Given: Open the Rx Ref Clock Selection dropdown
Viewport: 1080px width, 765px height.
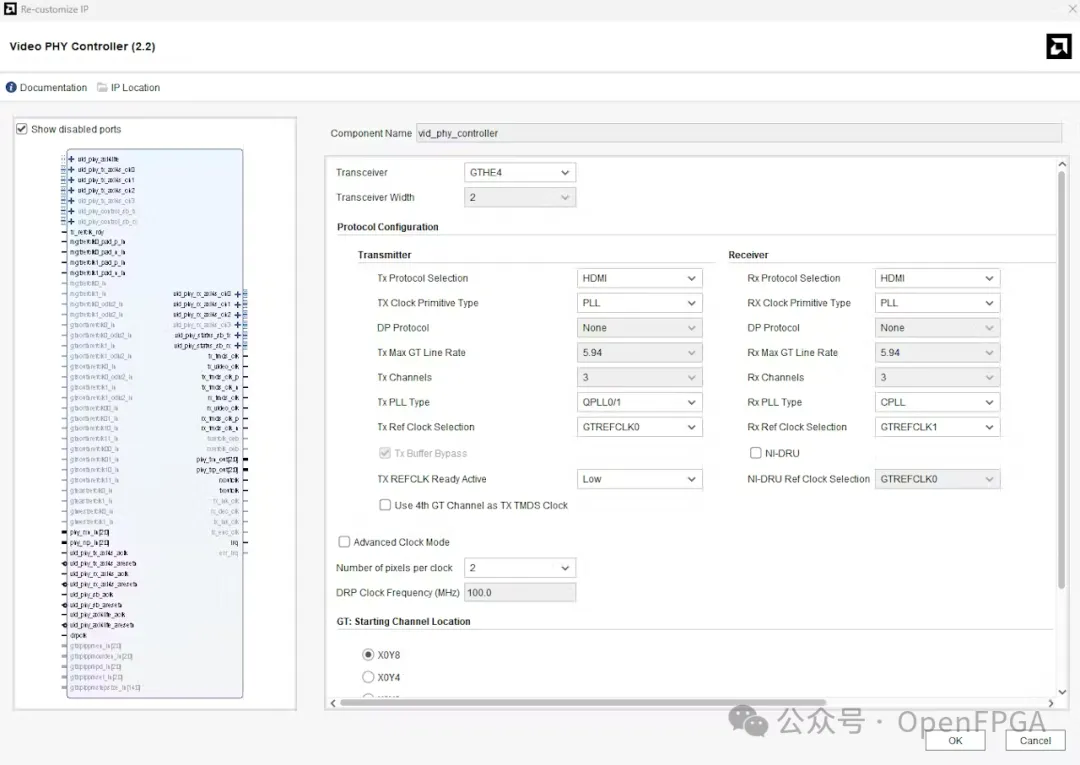Looking at the screenshot, I should (937, 427).
